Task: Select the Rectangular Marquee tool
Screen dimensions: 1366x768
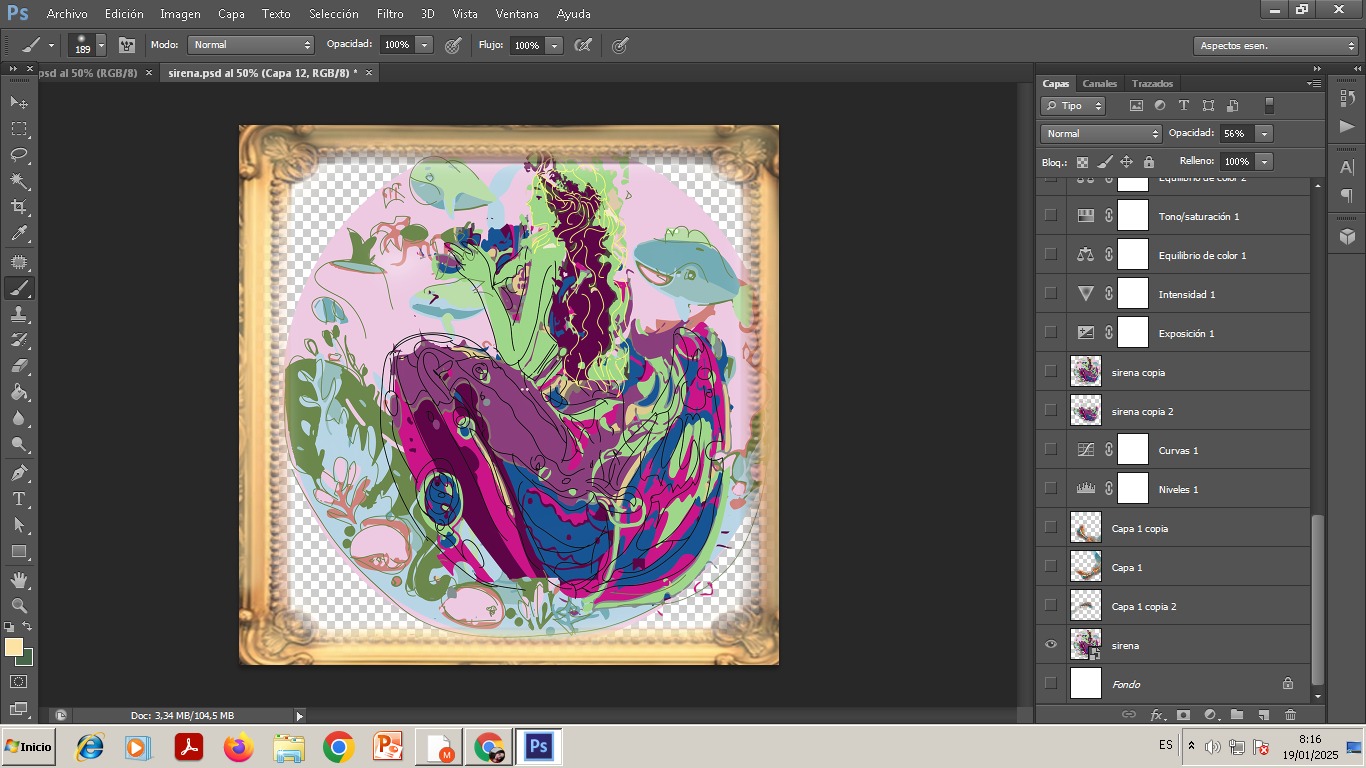Action: click(x=19, y=129)
